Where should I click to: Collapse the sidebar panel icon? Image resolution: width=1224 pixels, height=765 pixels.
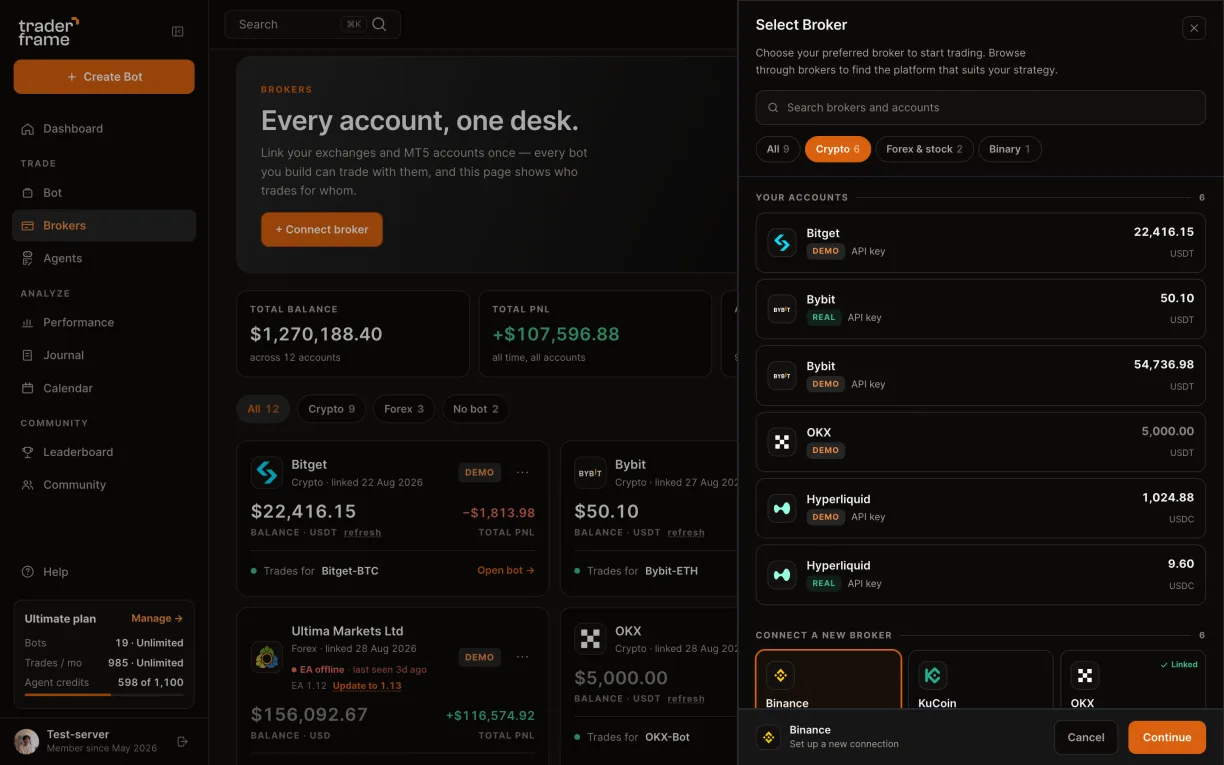click(x=178, y=32)
